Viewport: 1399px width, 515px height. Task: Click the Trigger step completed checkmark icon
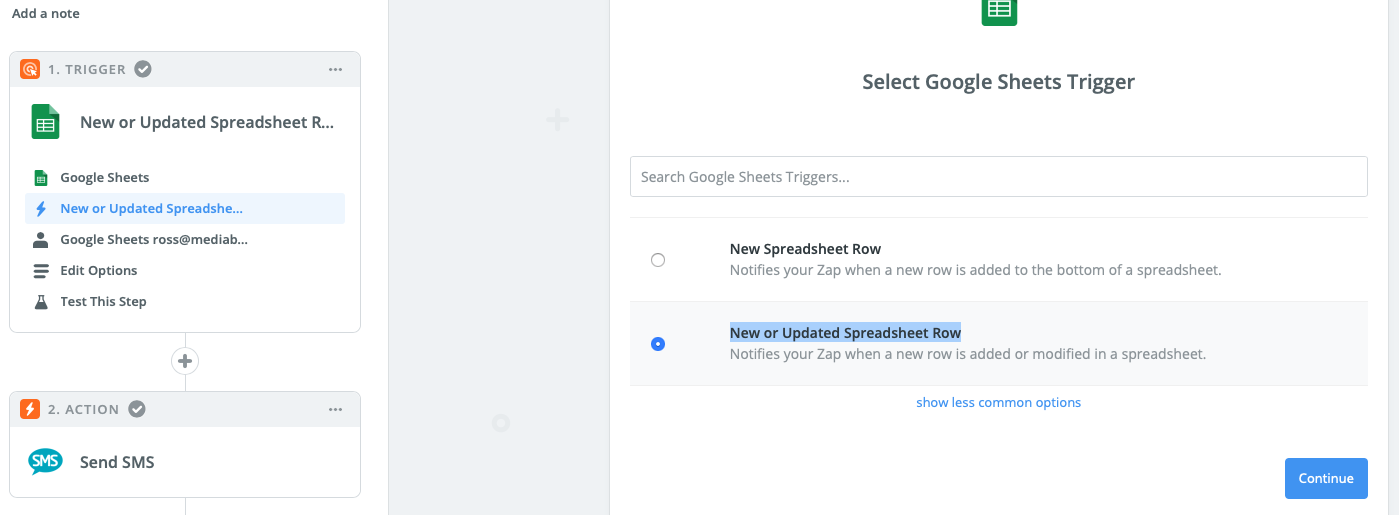click(x=143, y=69)
